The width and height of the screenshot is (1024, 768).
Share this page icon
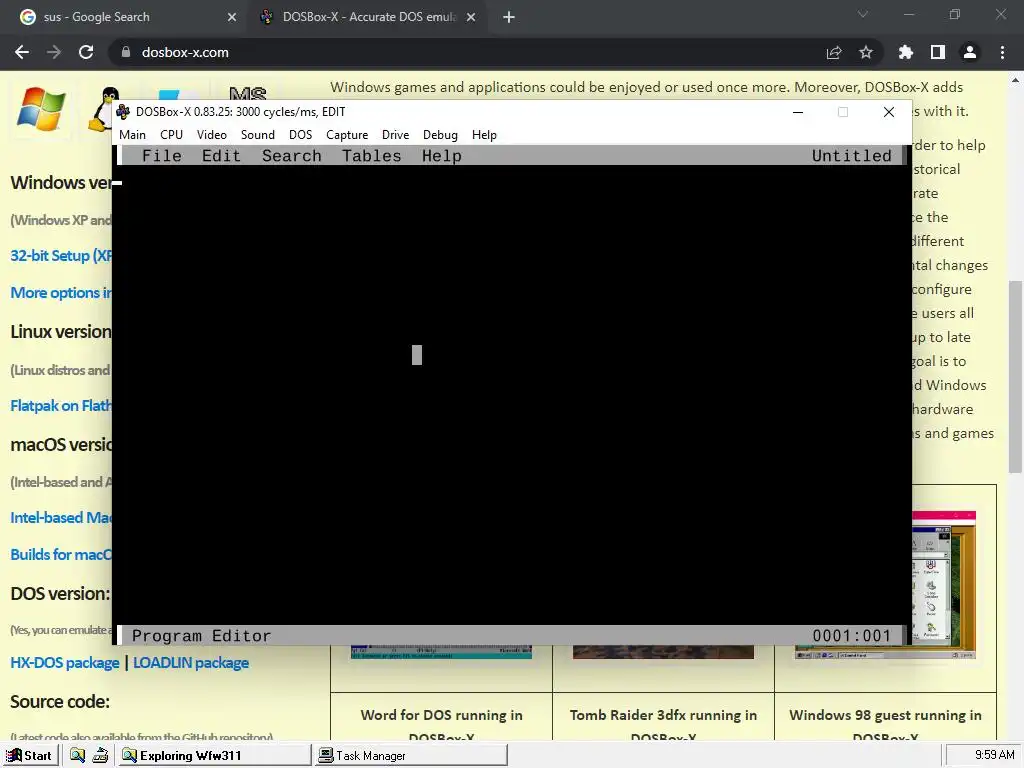point(834,52)
